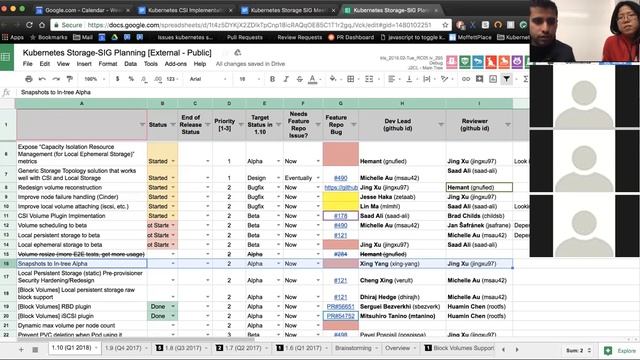640x360 pixels.
Task: Select the Snapshots to In-tree Alpha cell
Action: [82, 264]
